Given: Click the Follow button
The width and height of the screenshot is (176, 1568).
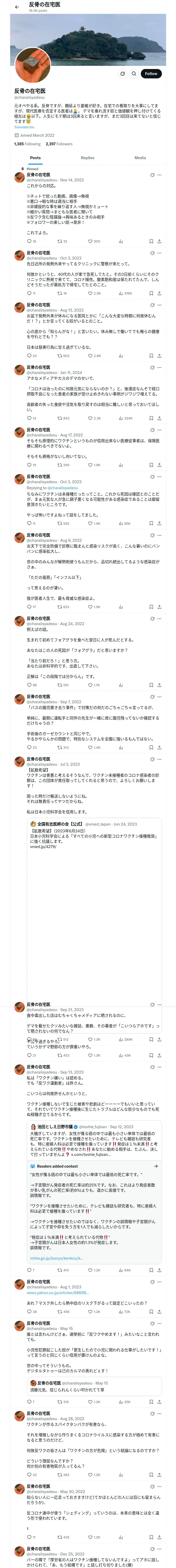Looking at the screenshot, I should 150,74.
